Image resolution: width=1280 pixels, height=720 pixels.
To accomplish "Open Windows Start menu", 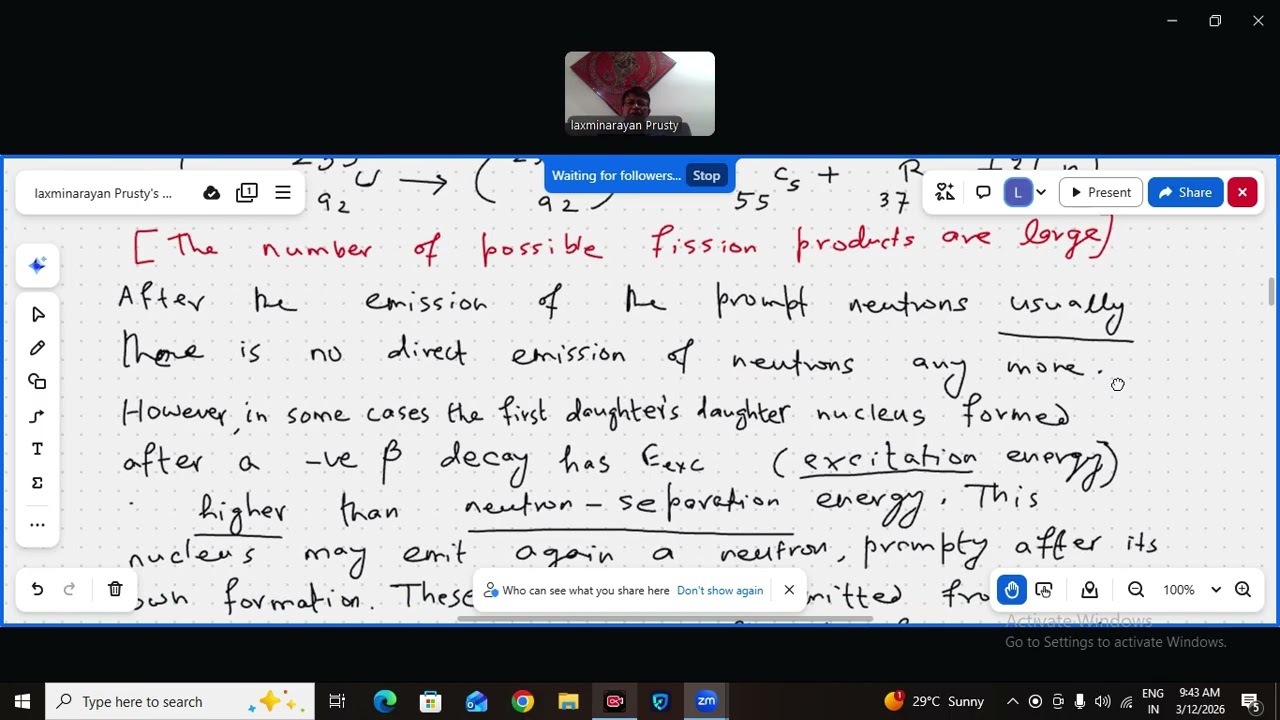I will click(22, 702).
